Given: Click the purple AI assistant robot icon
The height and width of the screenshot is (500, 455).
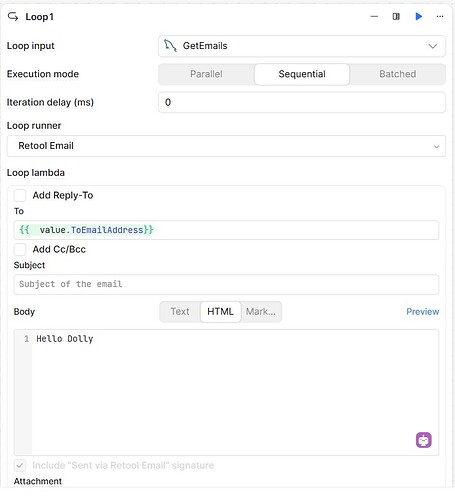Looking at the screenshot, I should click(424, 440).
